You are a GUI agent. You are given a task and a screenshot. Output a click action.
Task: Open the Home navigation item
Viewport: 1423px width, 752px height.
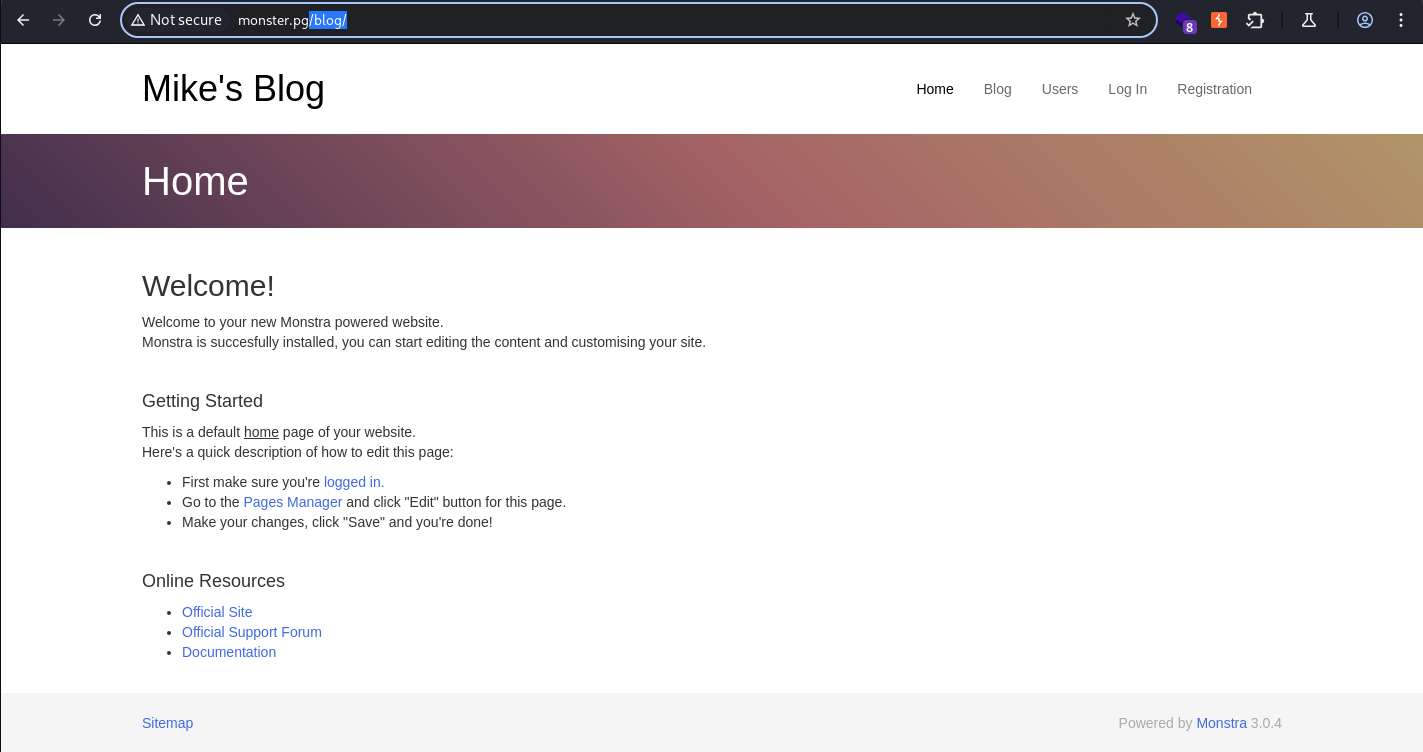click(935, 89)
